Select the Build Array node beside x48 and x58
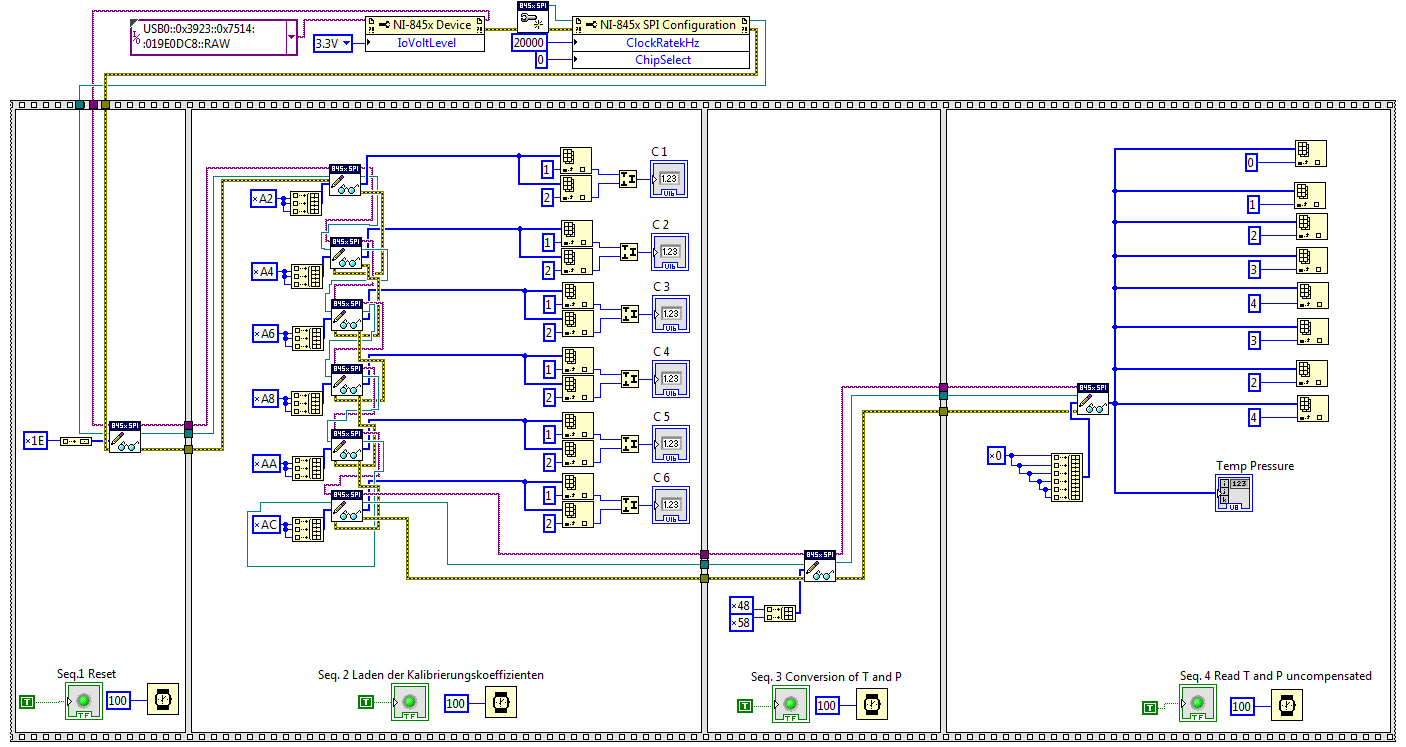 pyautogui.click(x=781, y=613)
